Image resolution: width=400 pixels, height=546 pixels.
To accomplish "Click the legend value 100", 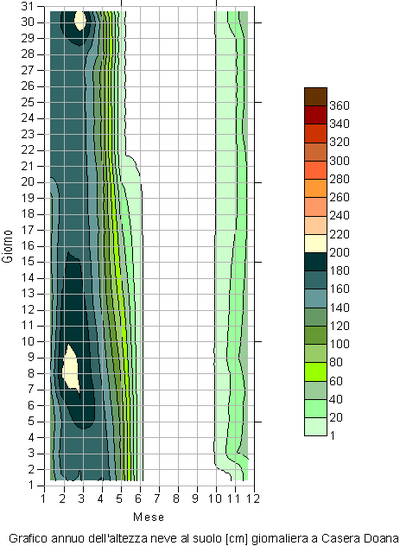I will 339,344.
